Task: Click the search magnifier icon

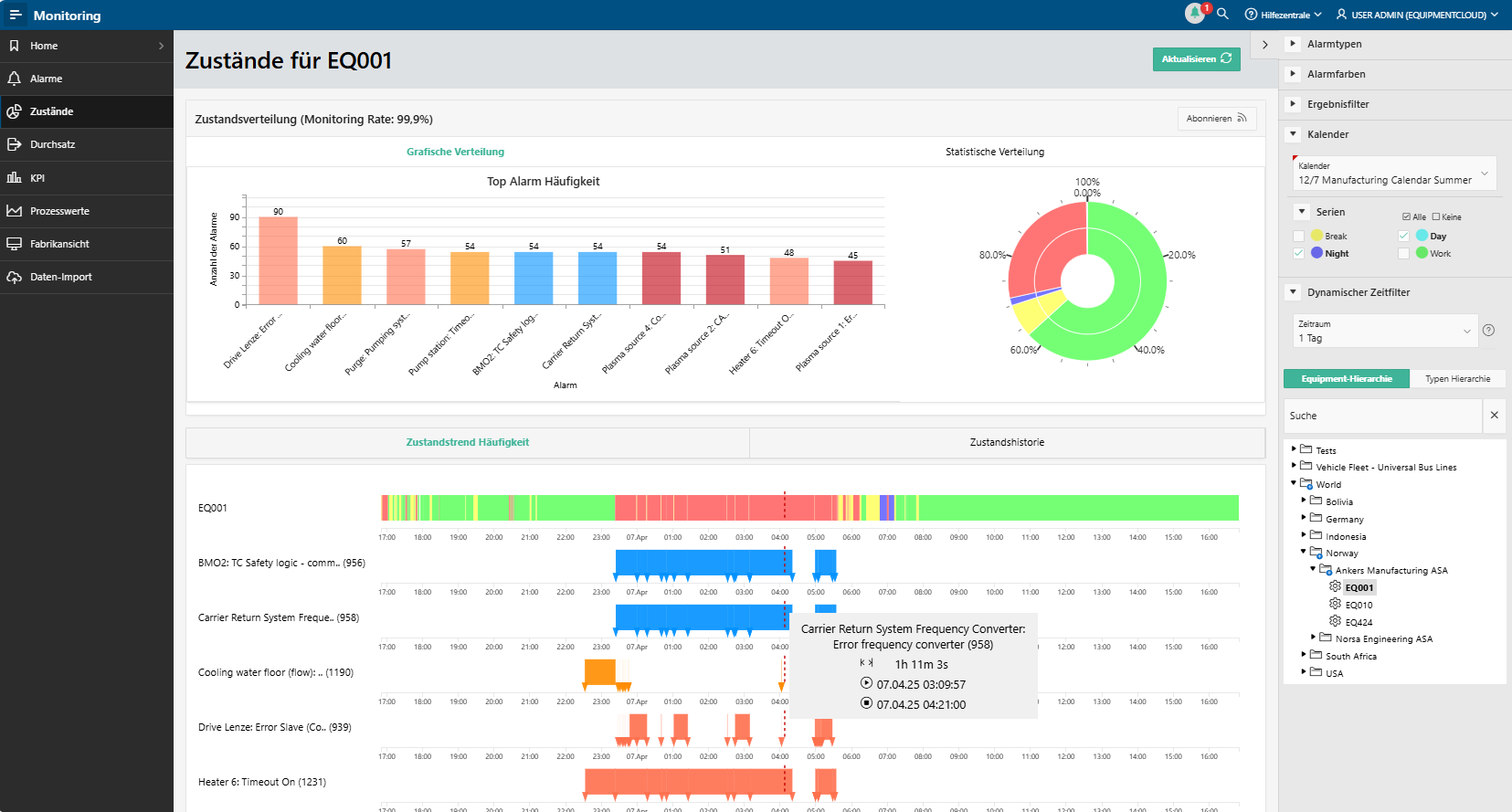Action: [1222, 15]
